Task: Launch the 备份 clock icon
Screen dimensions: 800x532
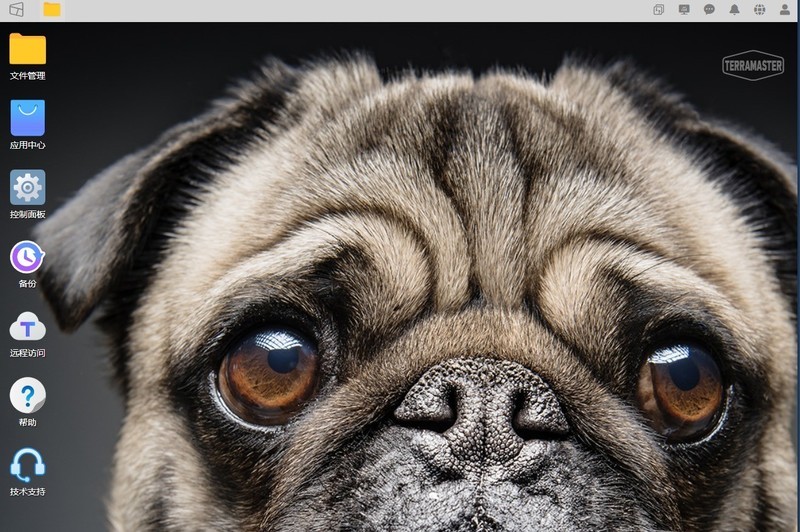Action: (x=27, y=257)
